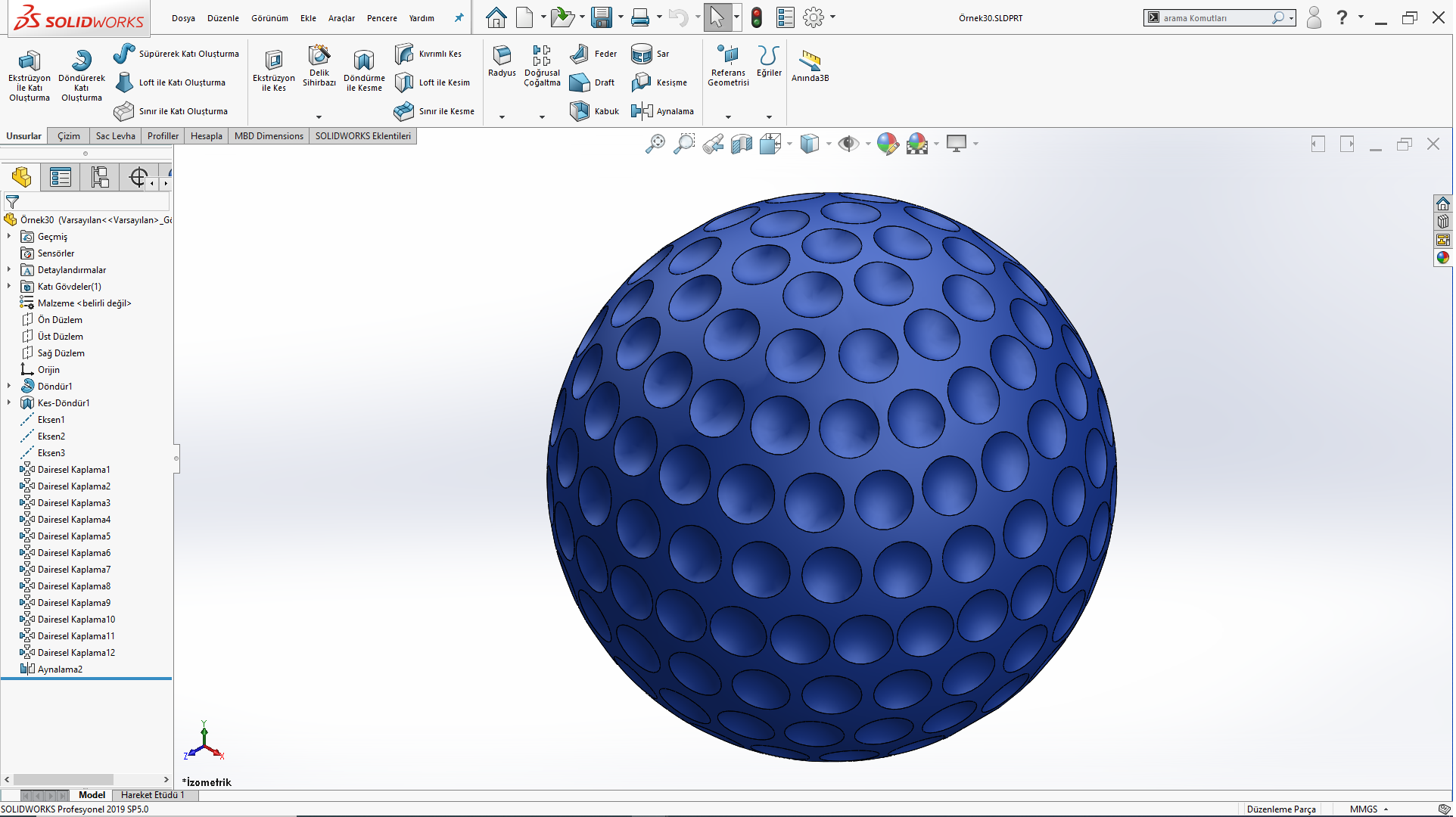Choose Loft ile Katı Oluşturma
The image size is (1456, 817).
click(x=170, y=82)
